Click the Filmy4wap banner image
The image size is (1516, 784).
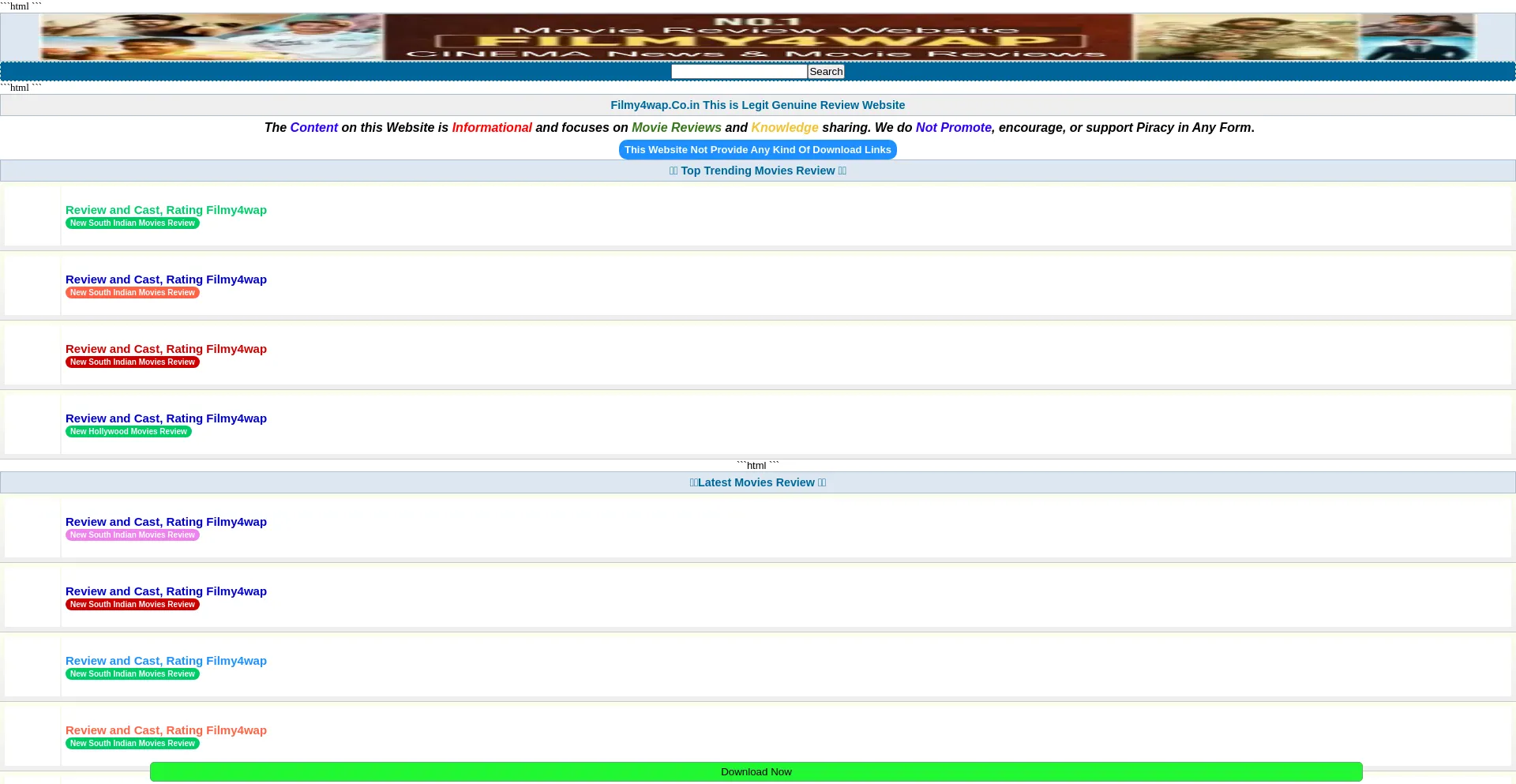tap(757, 37)
